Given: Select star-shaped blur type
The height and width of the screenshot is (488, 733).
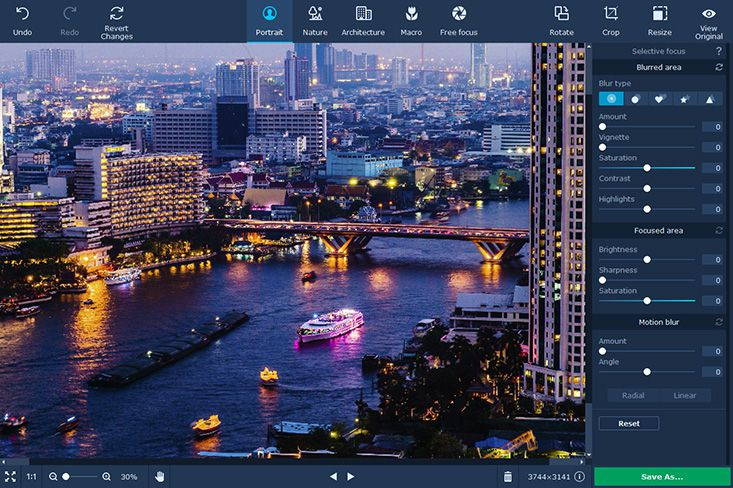Looking at the screenshot, I should coord(685,99).
